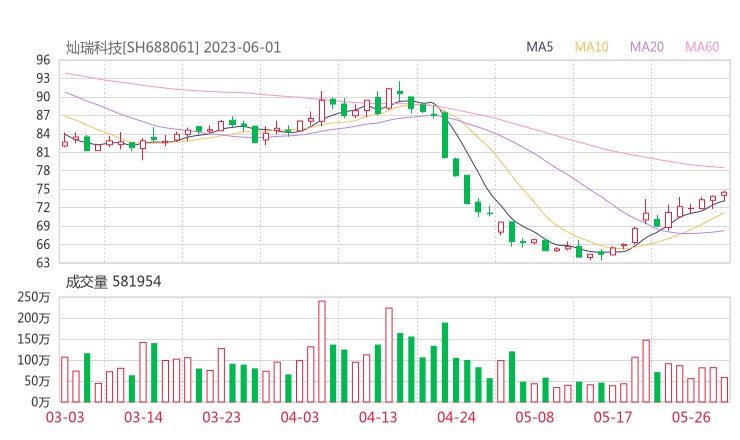The image size is (740, 440).
Task: Click the tallest red volume bar
Action: click(322, 351)
